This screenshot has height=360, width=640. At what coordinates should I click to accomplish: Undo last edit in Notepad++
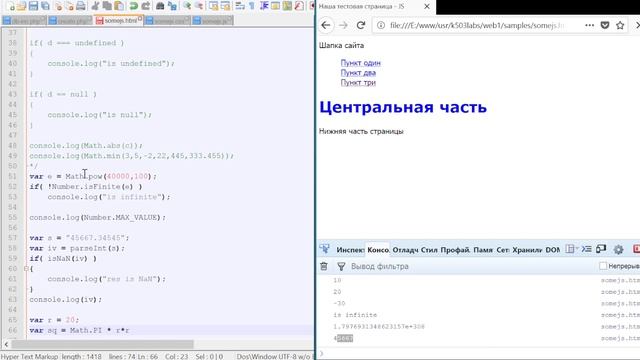(x=133, y=6)
